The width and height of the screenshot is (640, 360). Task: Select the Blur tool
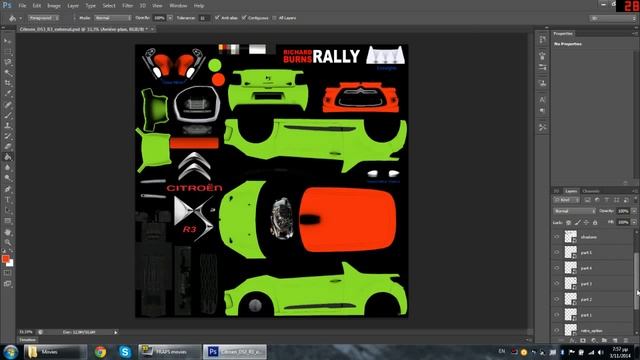tap(7, 168)
